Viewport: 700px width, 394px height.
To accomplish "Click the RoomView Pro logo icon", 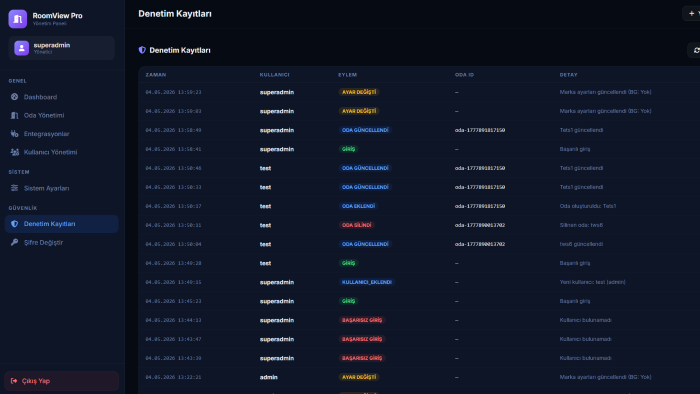I will pyautogui.click(x=18, y=19).
